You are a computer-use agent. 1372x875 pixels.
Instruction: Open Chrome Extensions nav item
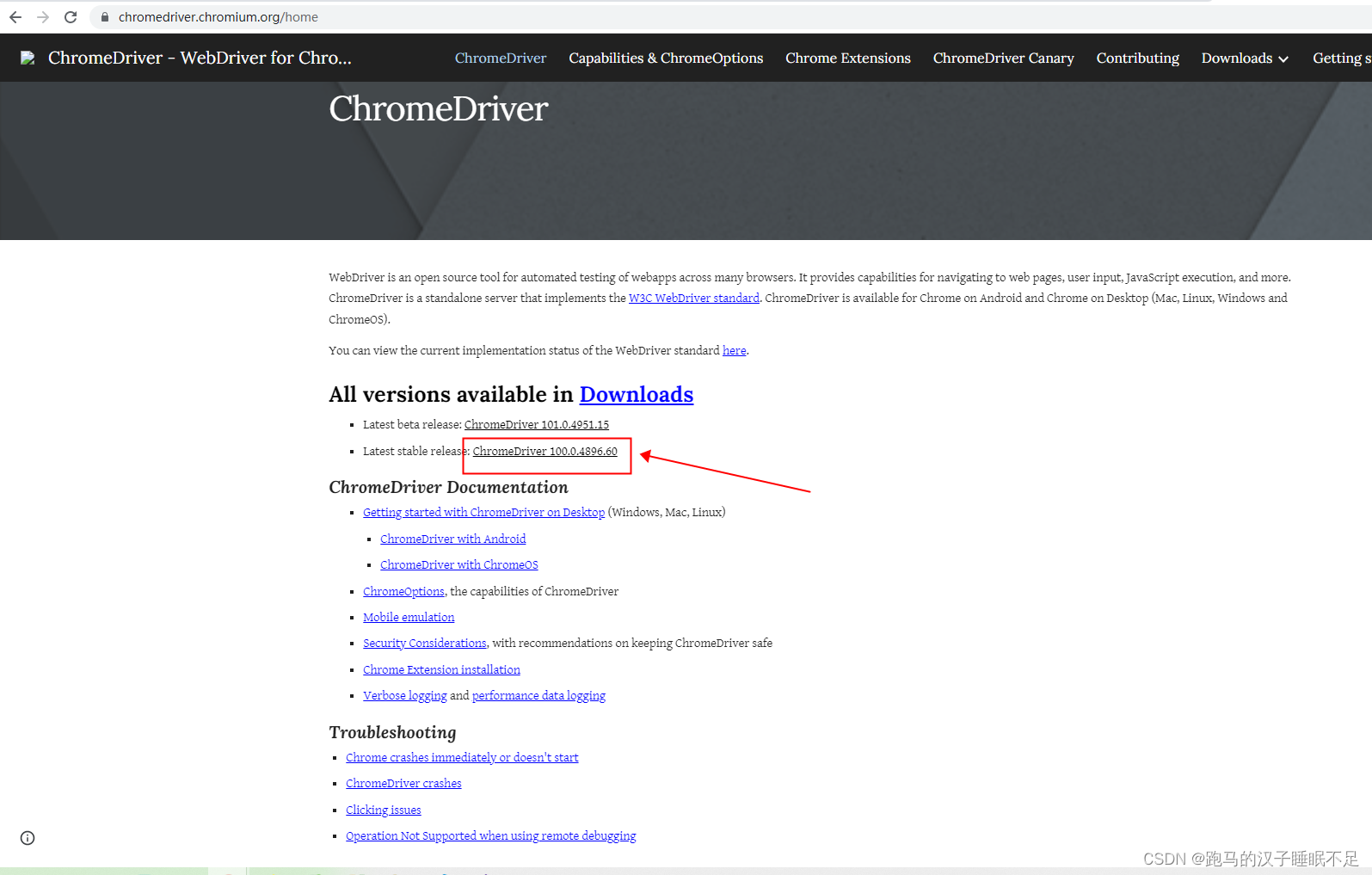pos(848,58)
